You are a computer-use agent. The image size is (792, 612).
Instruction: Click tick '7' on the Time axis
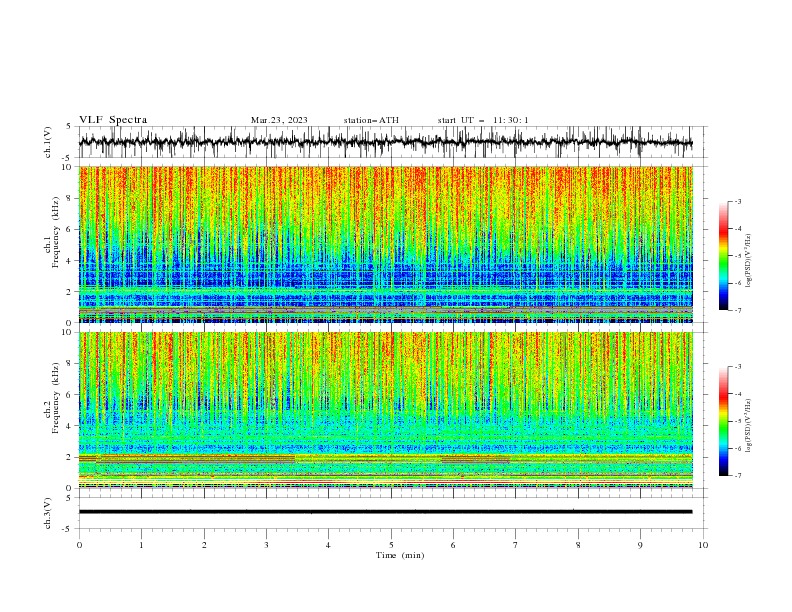click(516, 545)
